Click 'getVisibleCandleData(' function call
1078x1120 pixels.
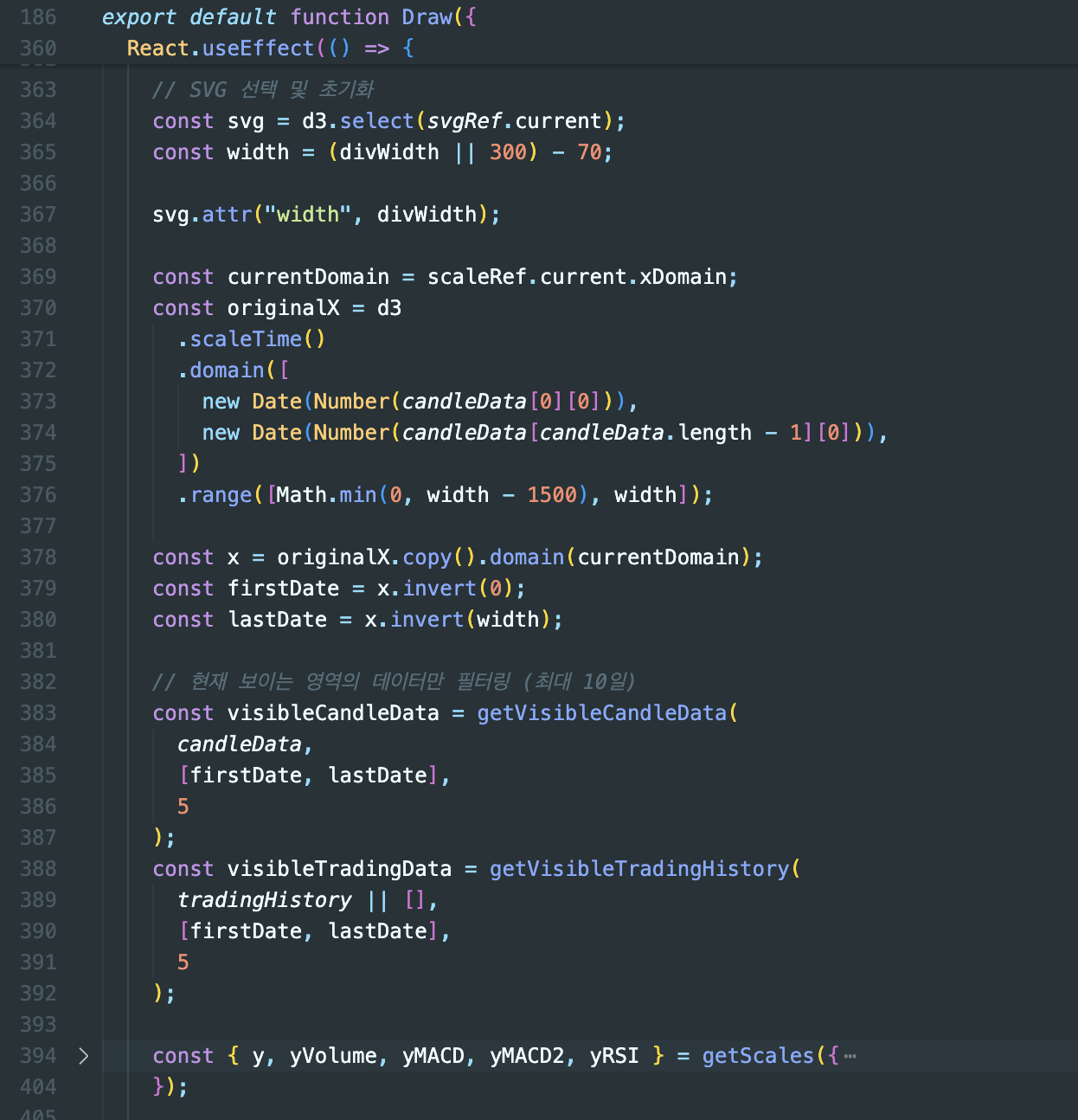608,712
